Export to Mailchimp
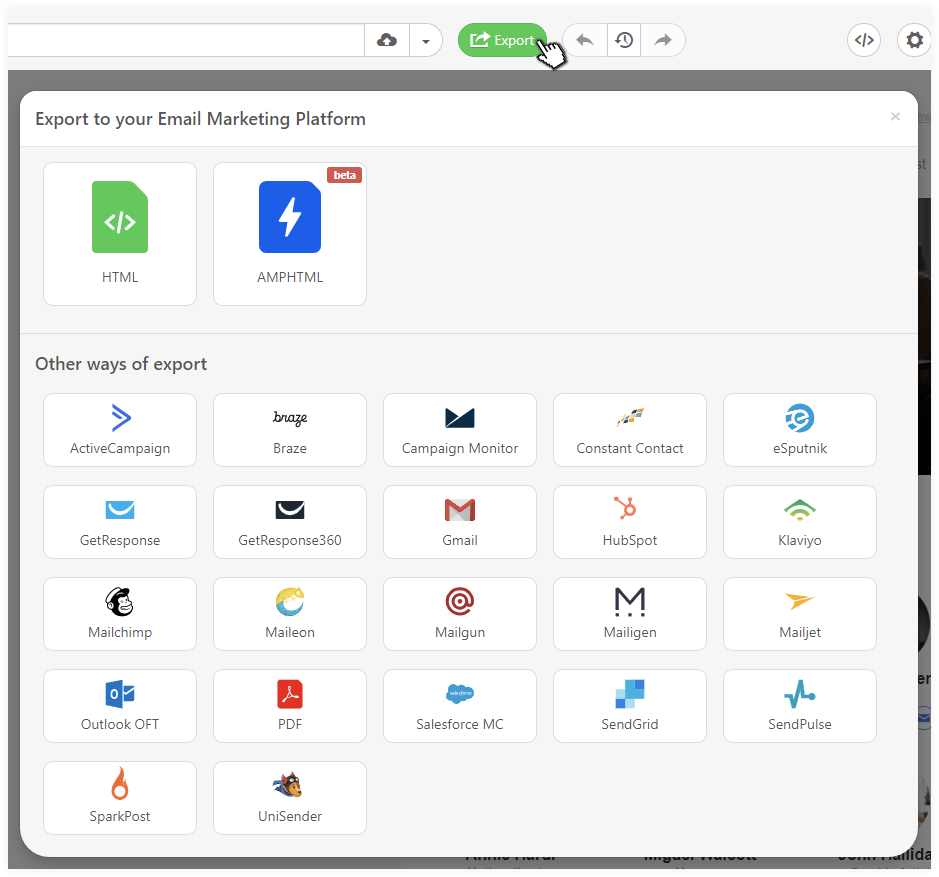Image resolution: width=939 pixels, height=877 pixels. 120,614
